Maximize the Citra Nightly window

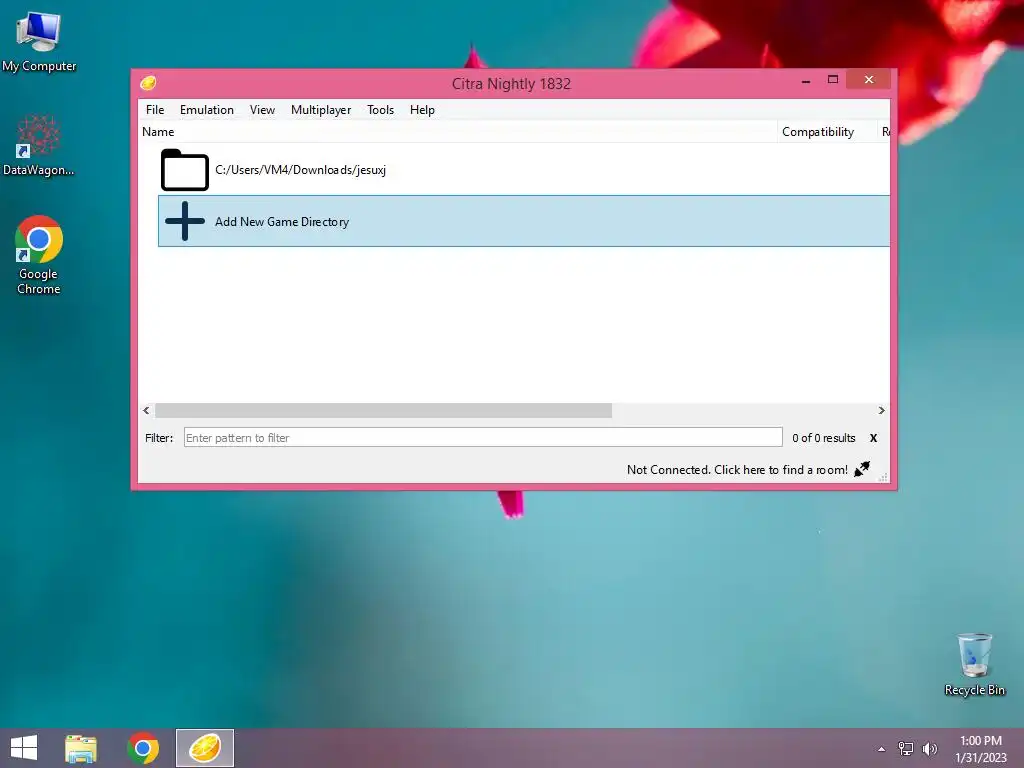tap(833, 80)
